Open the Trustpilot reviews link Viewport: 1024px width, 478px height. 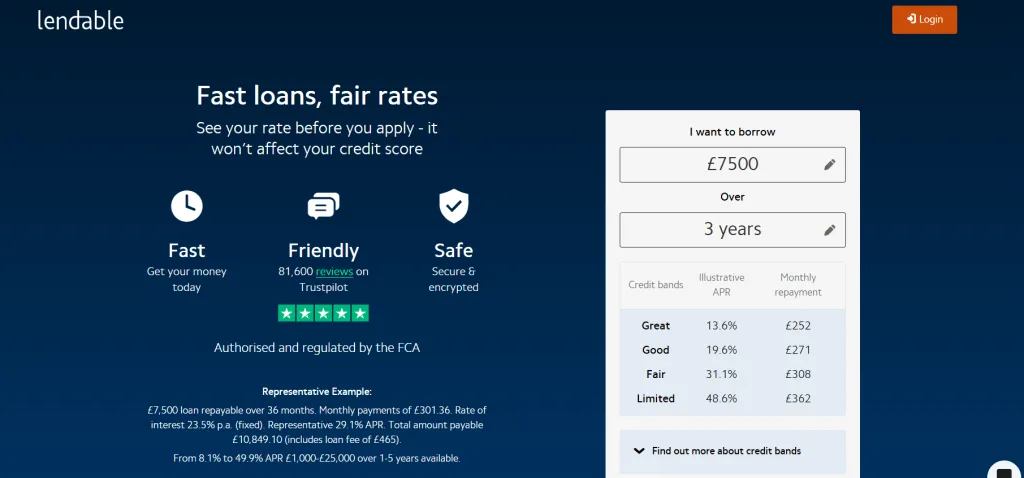(x=334, y=272)
